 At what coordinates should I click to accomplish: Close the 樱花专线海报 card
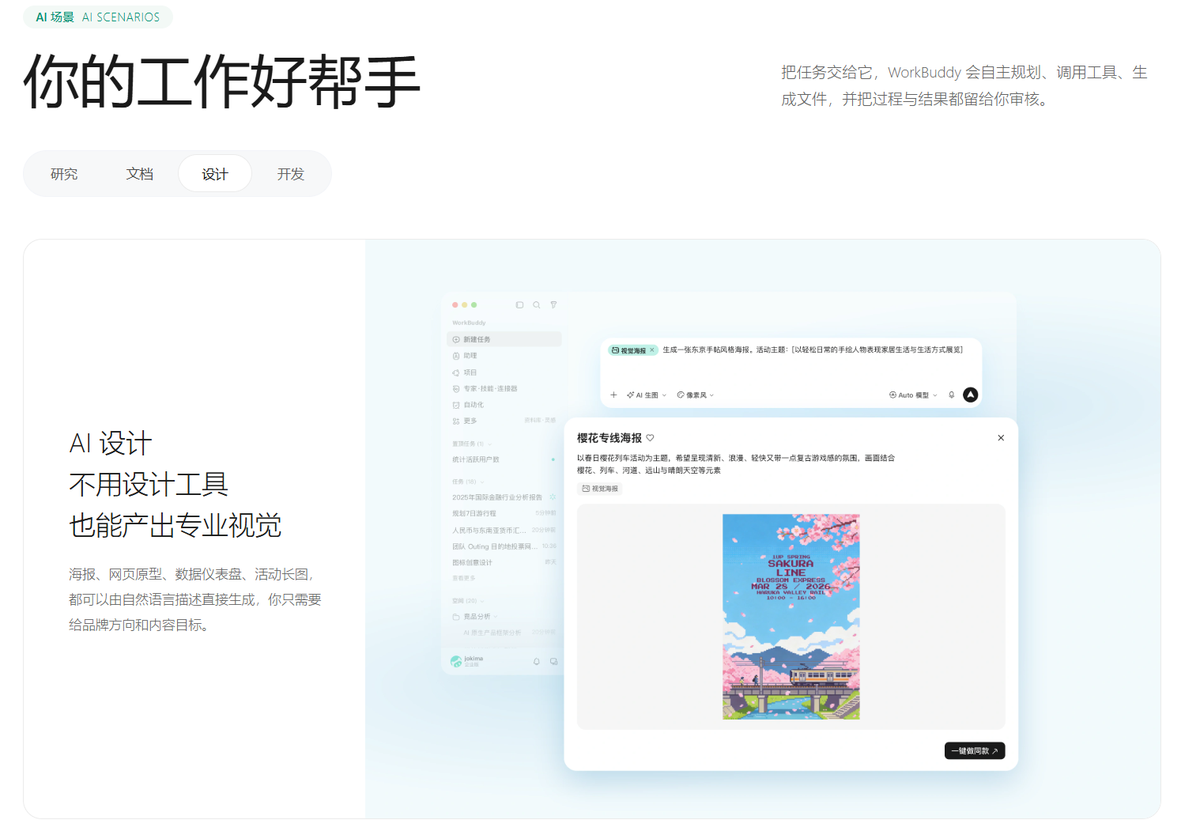coord(1000,438)
